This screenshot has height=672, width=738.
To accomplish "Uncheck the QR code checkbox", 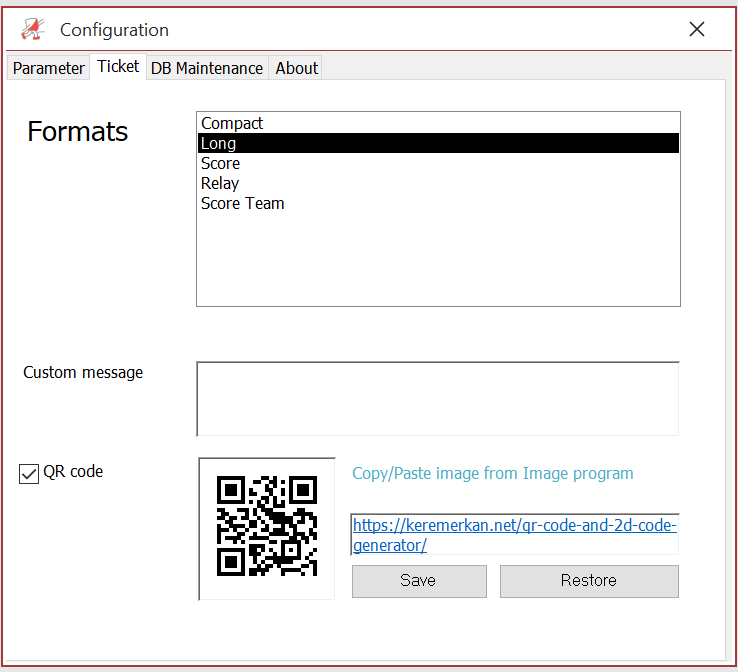I will [29, 473].
